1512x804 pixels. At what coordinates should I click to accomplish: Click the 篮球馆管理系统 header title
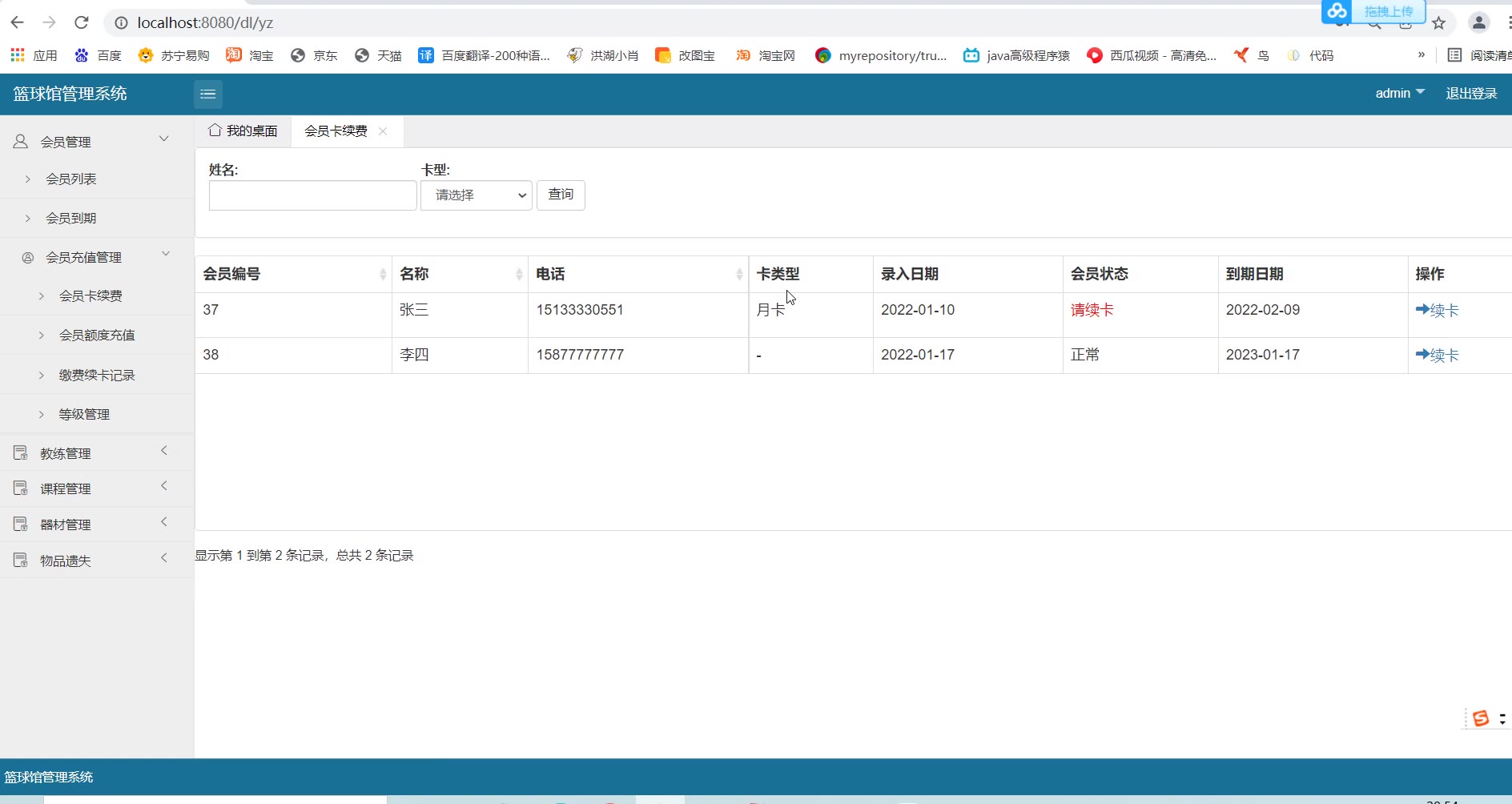click(x=70, y=94)
